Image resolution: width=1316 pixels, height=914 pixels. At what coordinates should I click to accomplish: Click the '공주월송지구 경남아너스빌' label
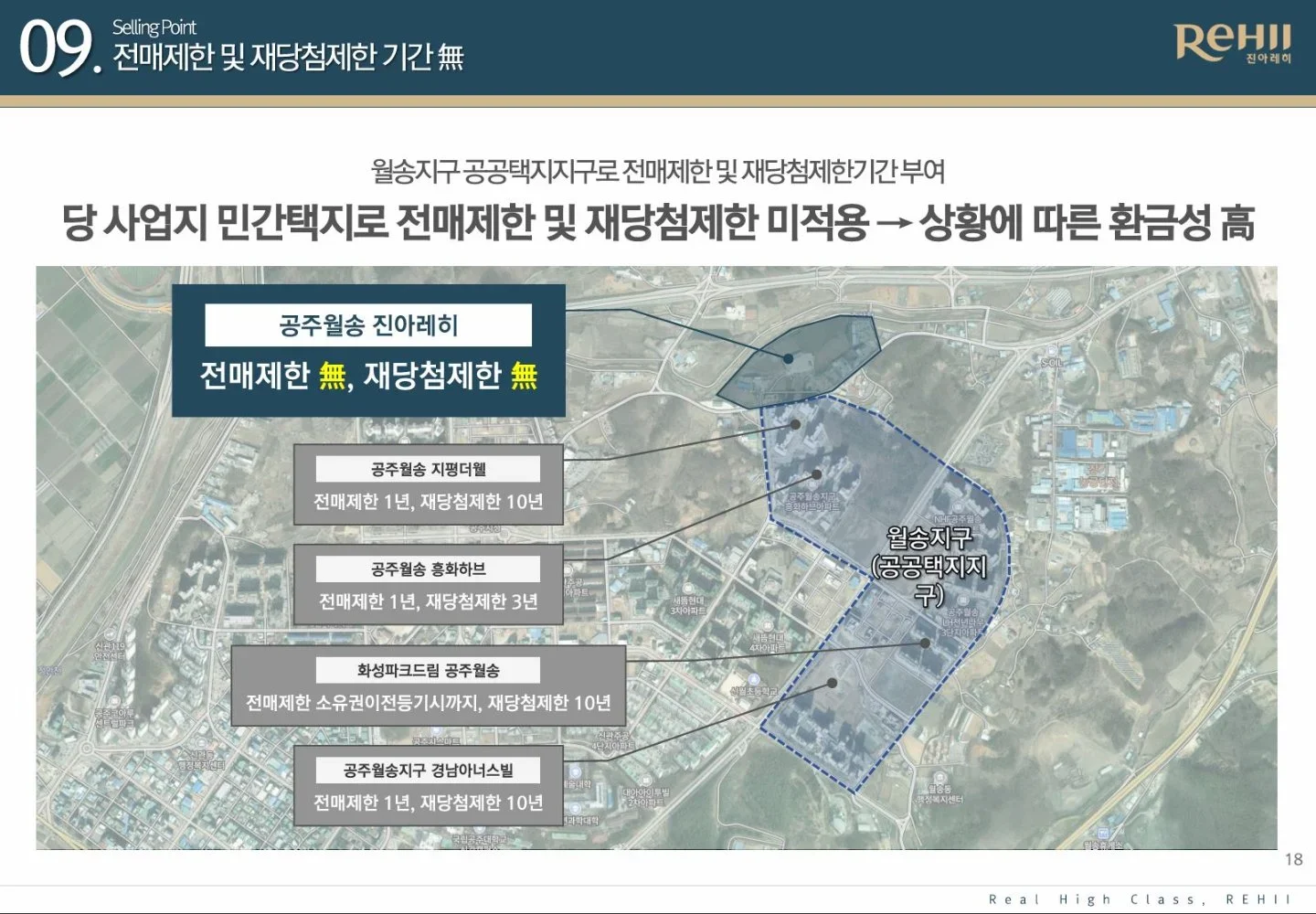coord(428,771)
